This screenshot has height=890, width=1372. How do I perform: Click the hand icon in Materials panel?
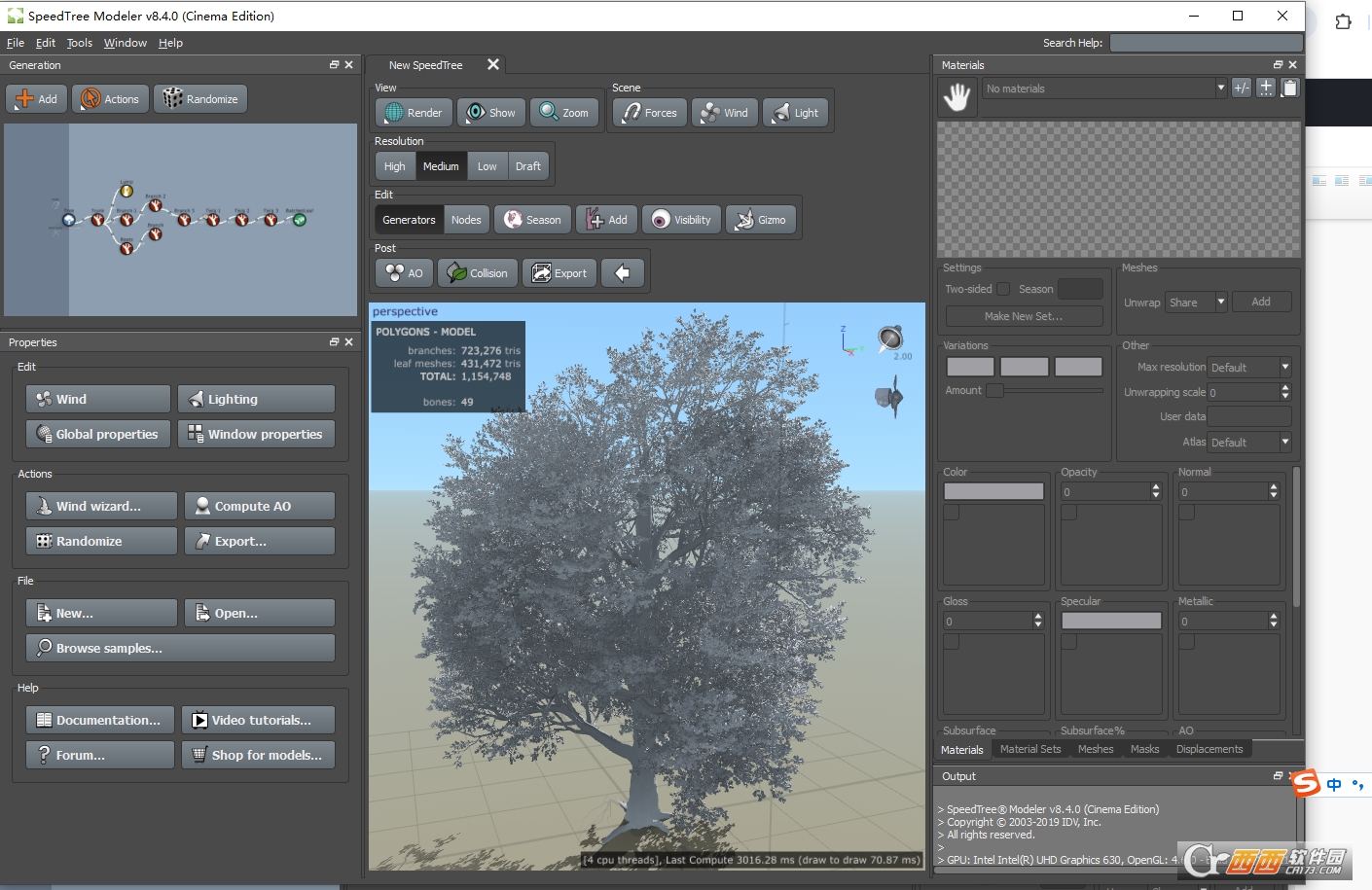(x=957, y=96)
